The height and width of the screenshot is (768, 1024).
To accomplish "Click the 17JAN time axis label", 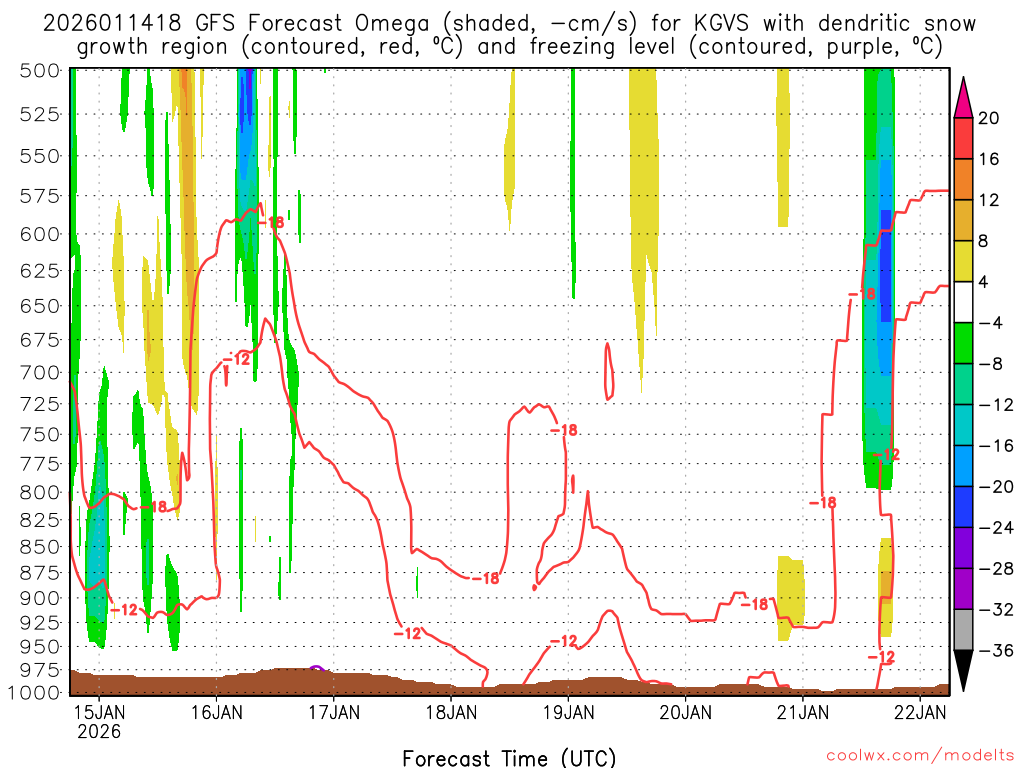I will (x=334, y=711).
